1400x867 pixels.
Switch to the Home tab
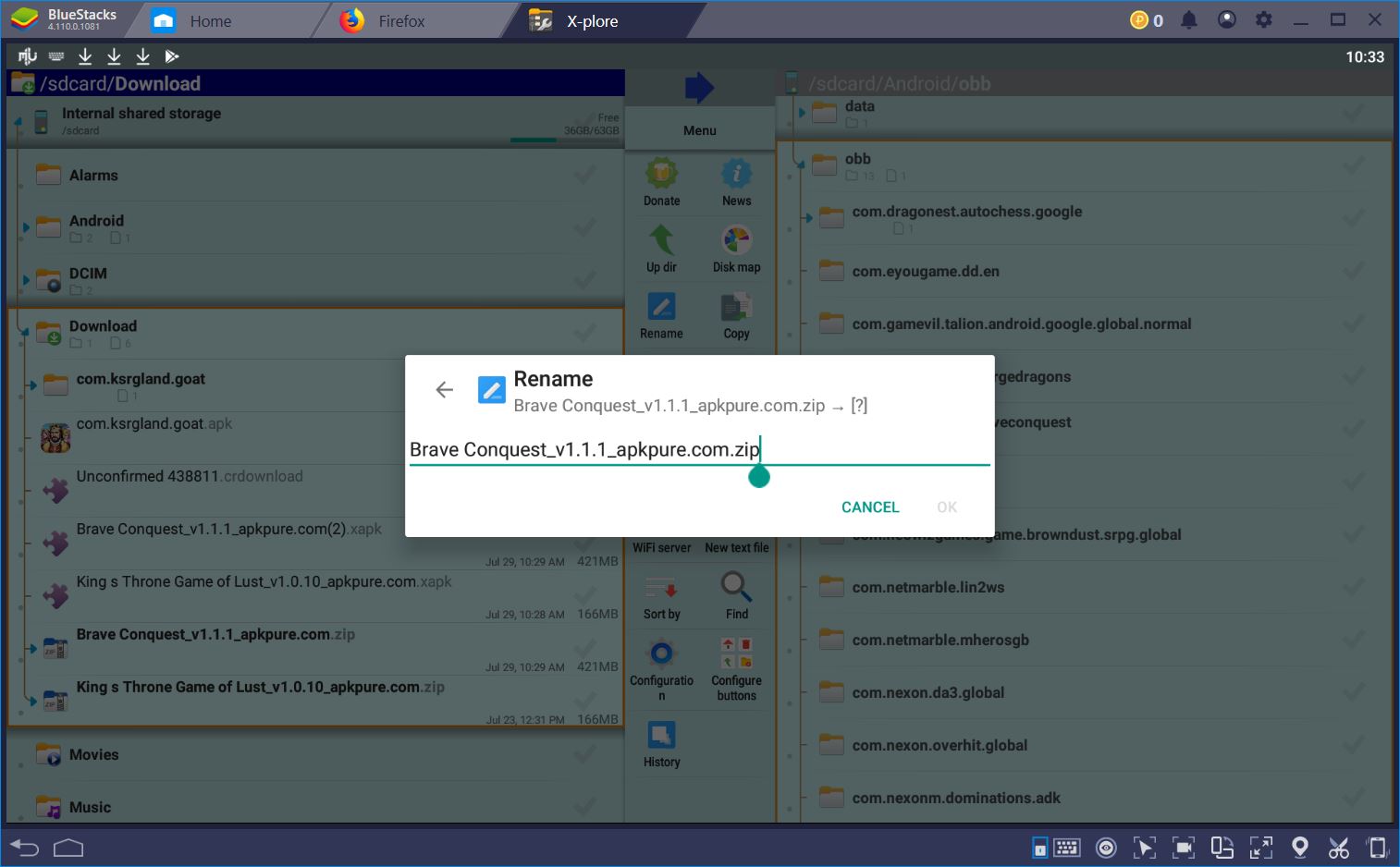(211, 20)
